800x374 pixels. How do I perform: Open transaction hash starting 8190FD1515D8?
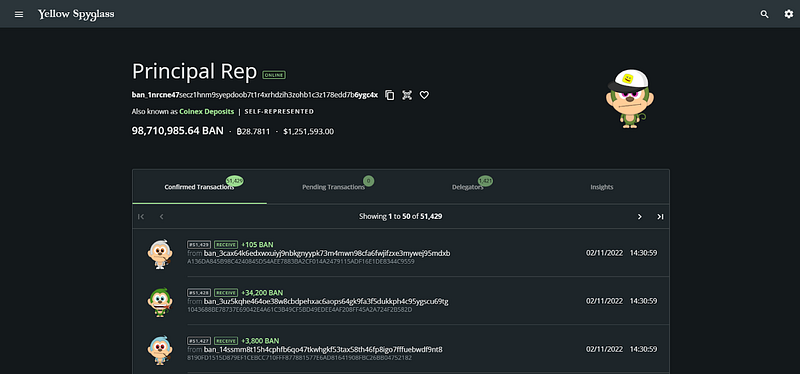point(299,358)
